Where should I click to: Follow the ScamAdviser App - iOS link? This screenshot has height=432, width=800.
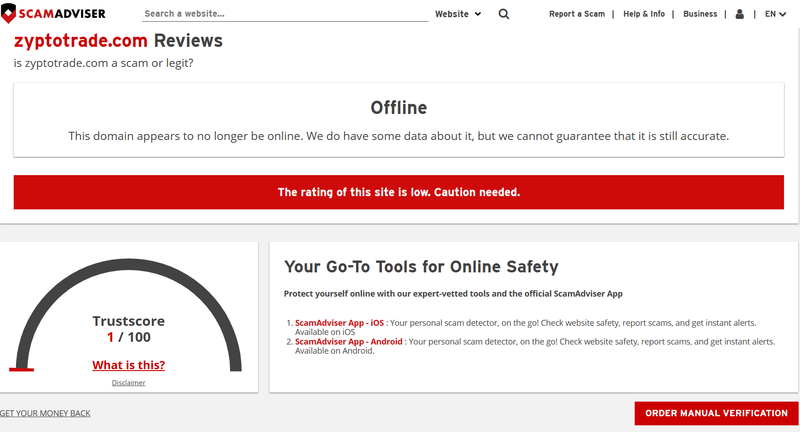coord(339,323)
